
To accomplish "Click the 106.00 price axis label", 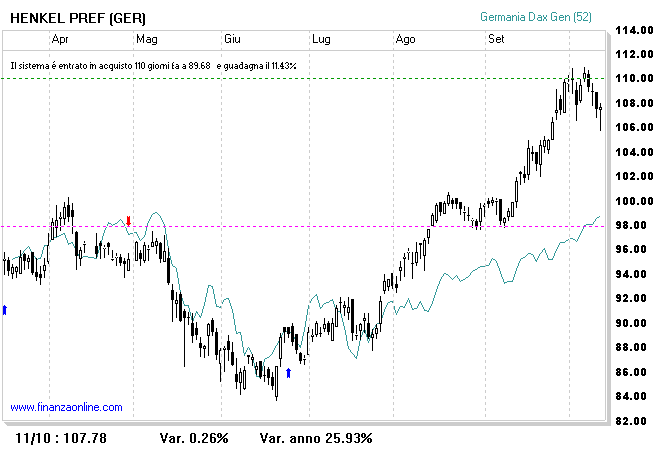I will coord(634,127).
